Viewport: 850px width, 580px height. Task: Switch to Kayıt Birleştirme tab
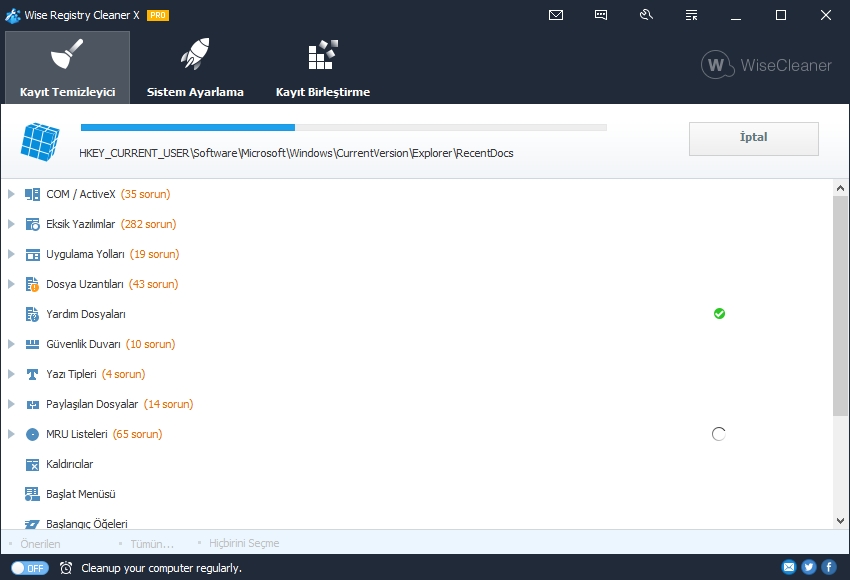click(323, 67)
